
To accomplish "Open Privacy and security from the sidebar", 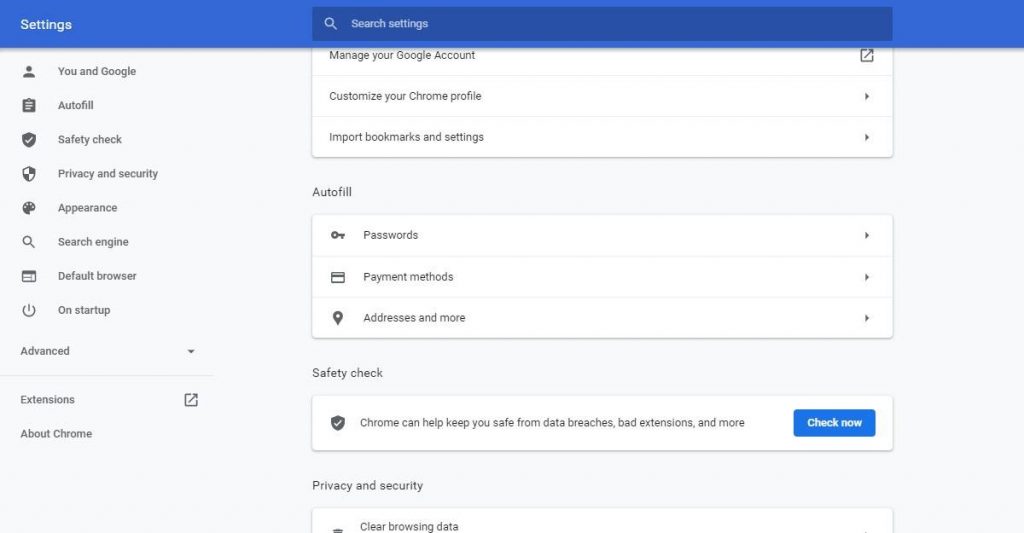I will (108, 174).
